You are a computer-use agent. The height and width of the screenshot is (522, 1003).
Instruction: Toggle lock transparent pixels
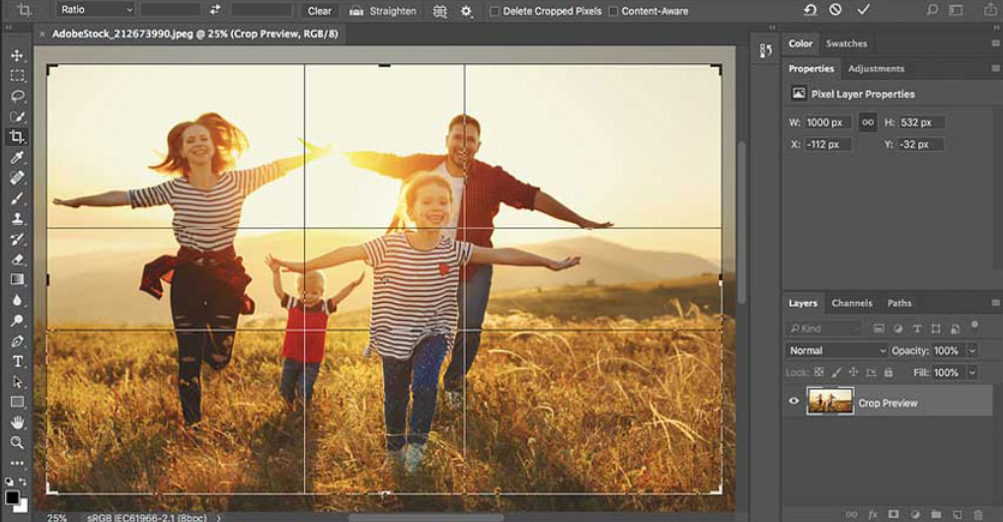coord(819,372)
